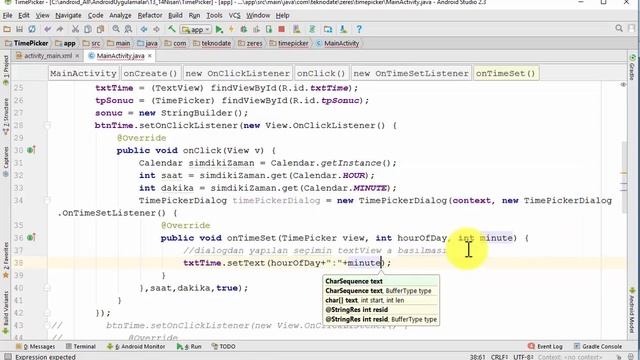Open file with the folder toolbar icon
The image size is (640, 360).
tap(7, 29)
